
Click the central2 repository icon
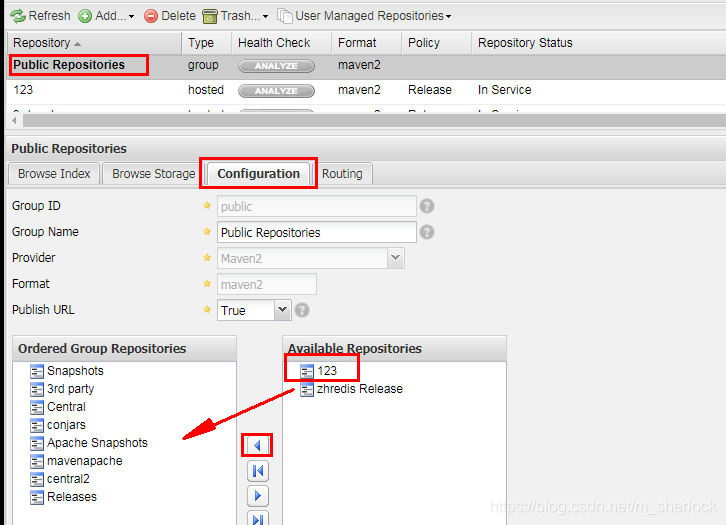point(37,480)
